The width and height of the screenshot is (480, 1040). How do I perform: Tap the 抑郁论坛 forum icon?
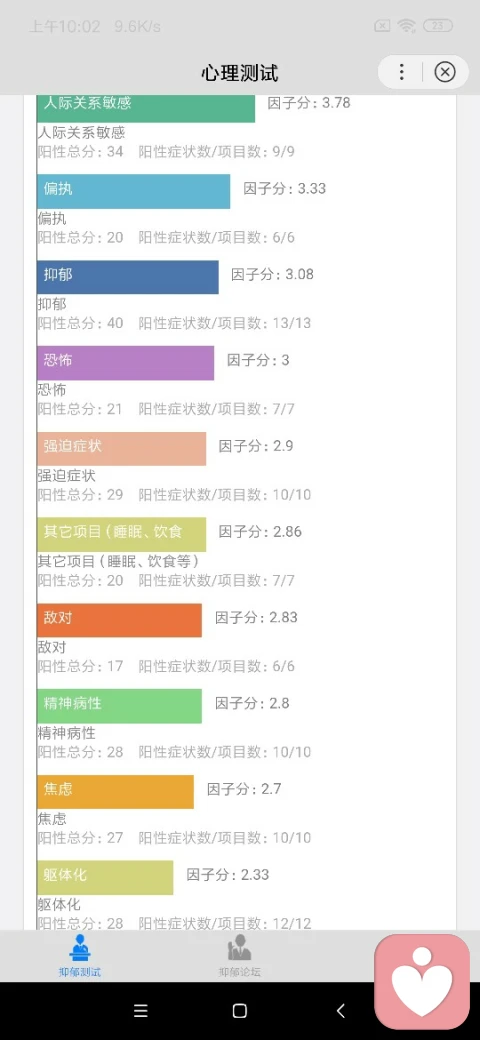pyautogui.click(x=239, y=948)
